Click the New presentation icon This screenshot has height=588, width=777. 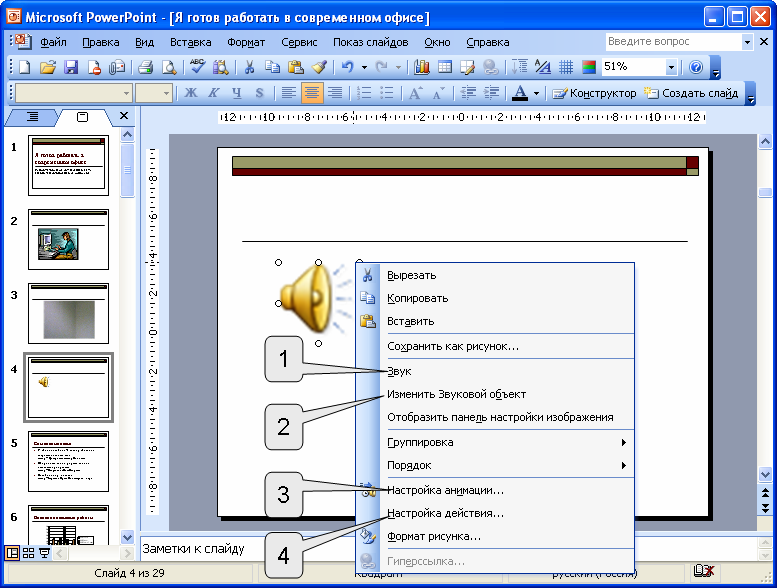tap(24, 67)
